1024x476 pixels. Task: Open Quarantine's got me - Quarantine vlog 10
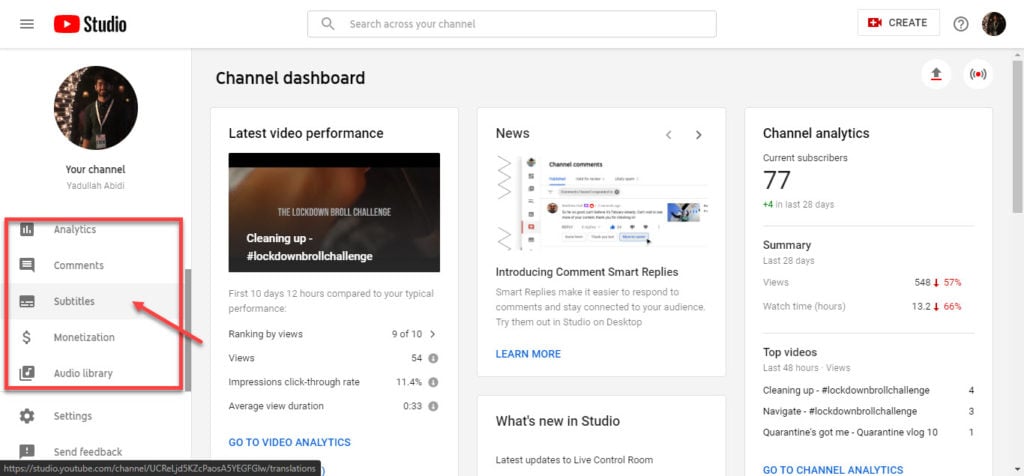click(x=850, y=432)
